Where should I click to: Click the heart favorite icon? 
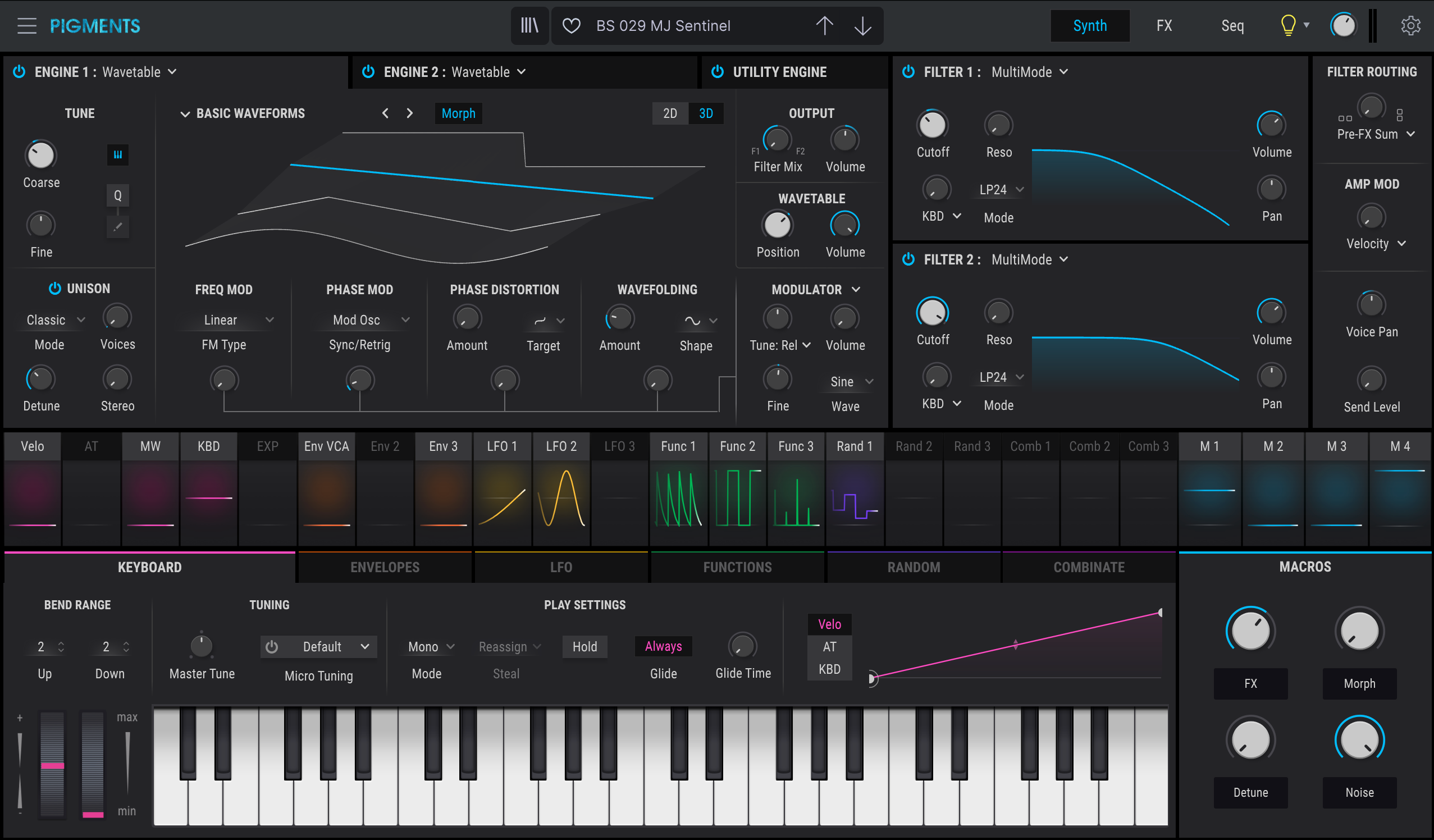571,26
